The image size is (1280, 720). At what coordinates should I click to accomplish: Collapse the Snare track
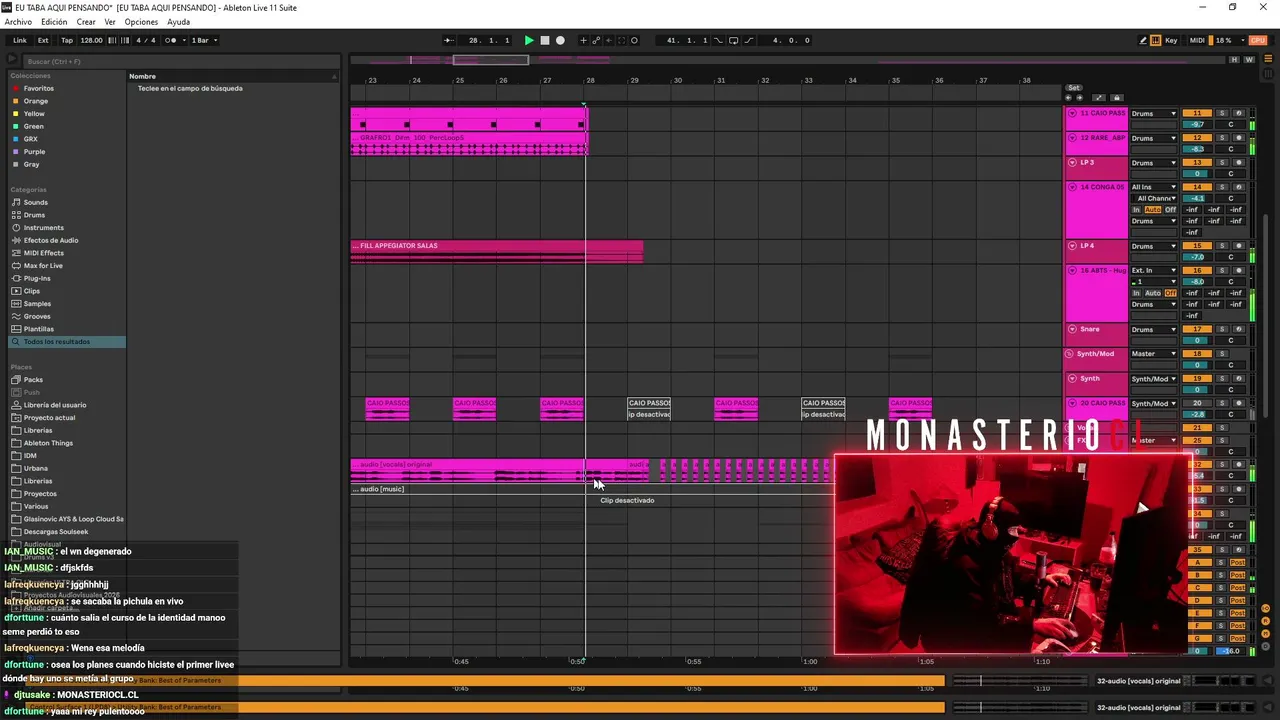[1072, 329]
